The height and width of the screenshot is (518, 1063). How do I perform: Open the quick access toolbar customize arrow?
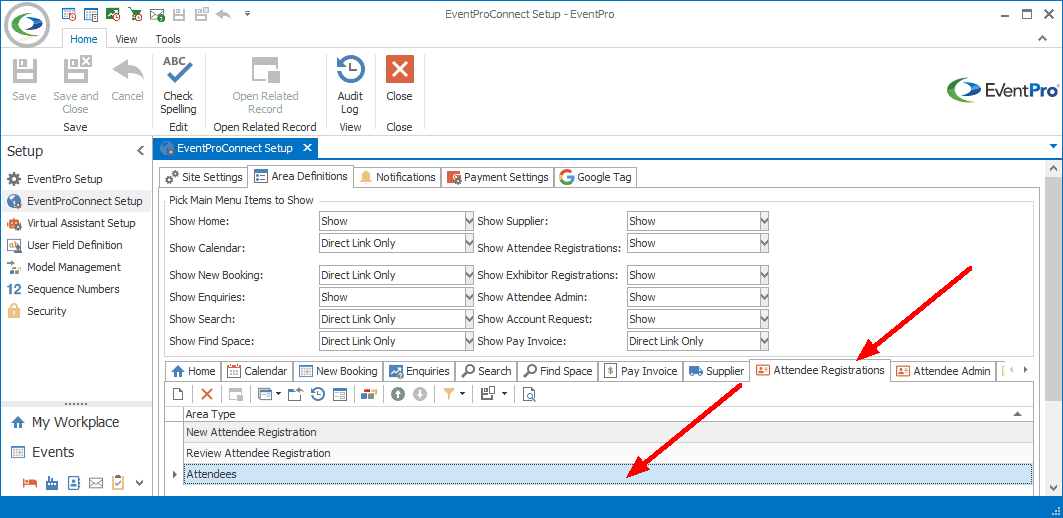point(247,13)
